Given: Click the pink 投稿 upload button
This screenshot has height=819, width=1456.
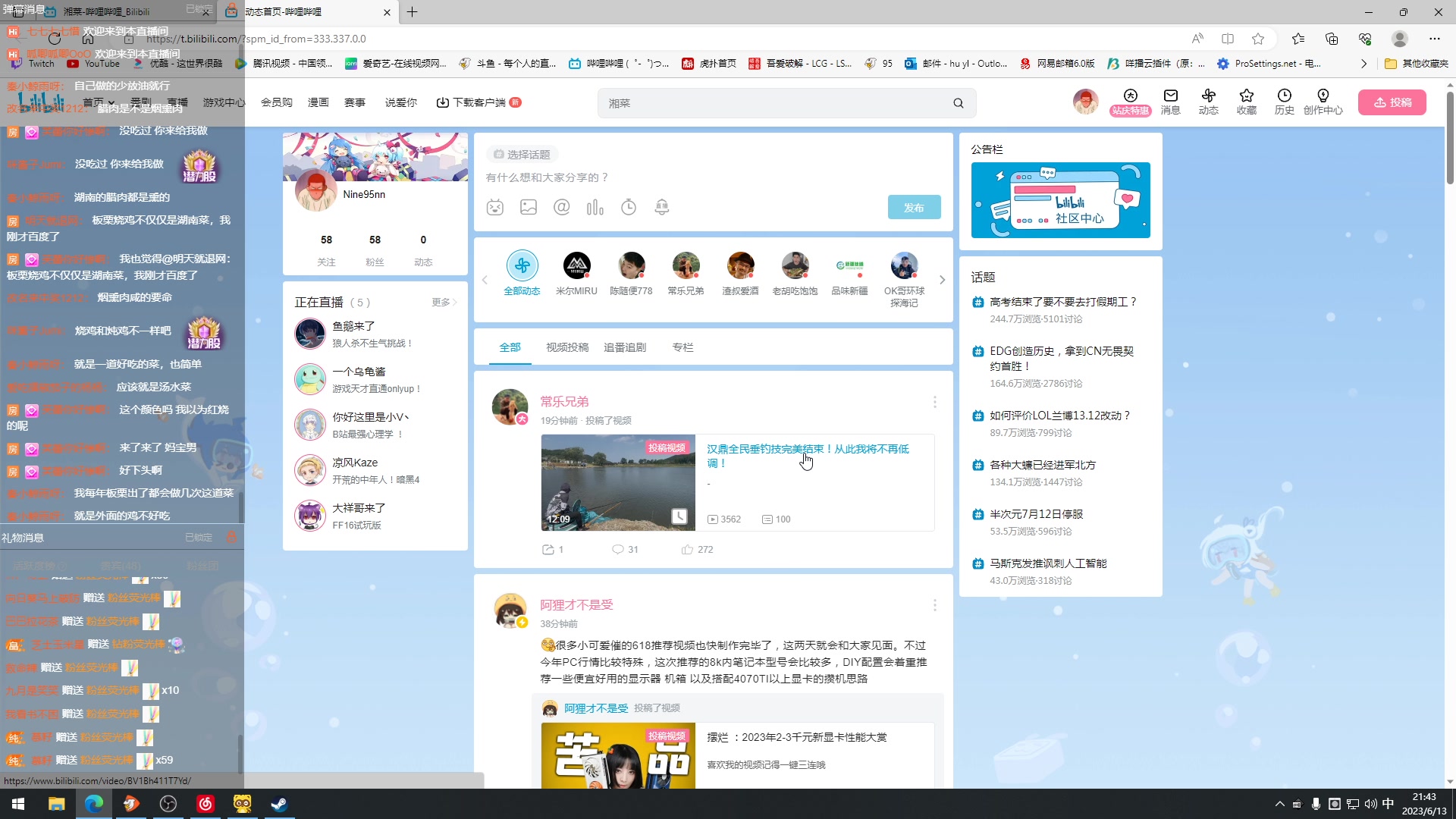Looking at the screenshot, I should [1392, 102].
